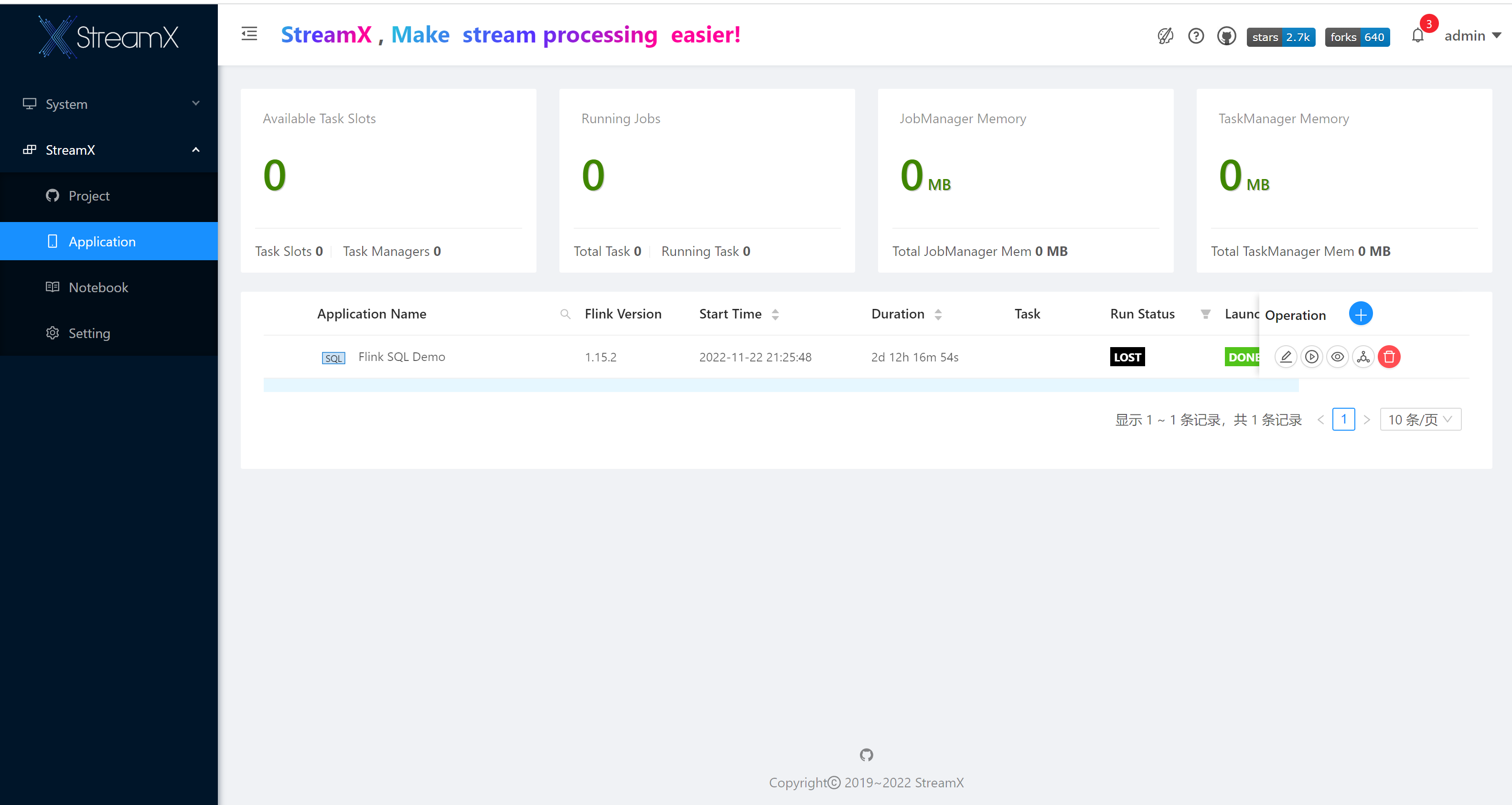Click the forks 640 badge
Screen dimensions: 1512x805
(x=1357, y=37)
